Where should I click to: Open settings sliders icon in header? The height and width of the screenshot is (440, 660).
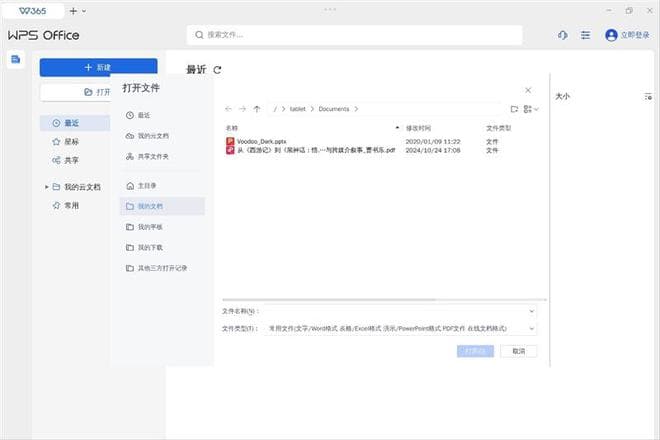click(x=585, y=35)
